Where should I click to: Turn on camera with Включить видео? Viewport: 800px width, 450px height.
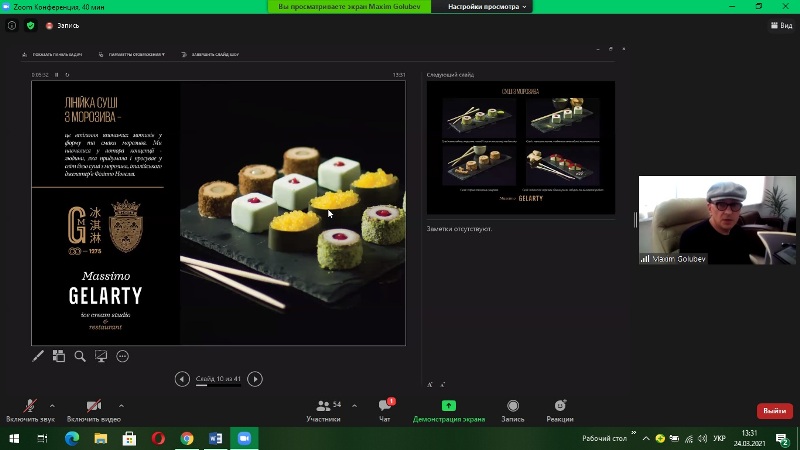pos(93,405)
